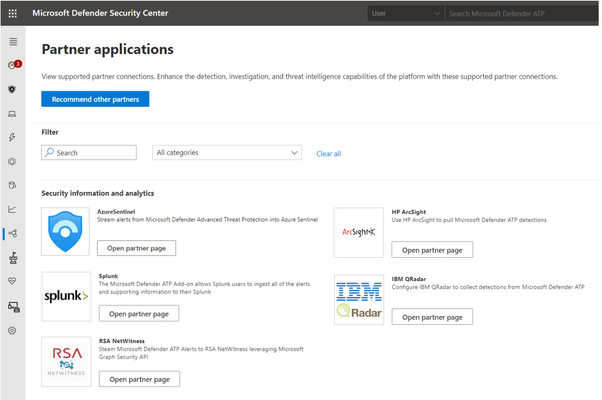Click the ArcSight logo tile
Viewport: 602px width, 400px height.
[359, 233]
